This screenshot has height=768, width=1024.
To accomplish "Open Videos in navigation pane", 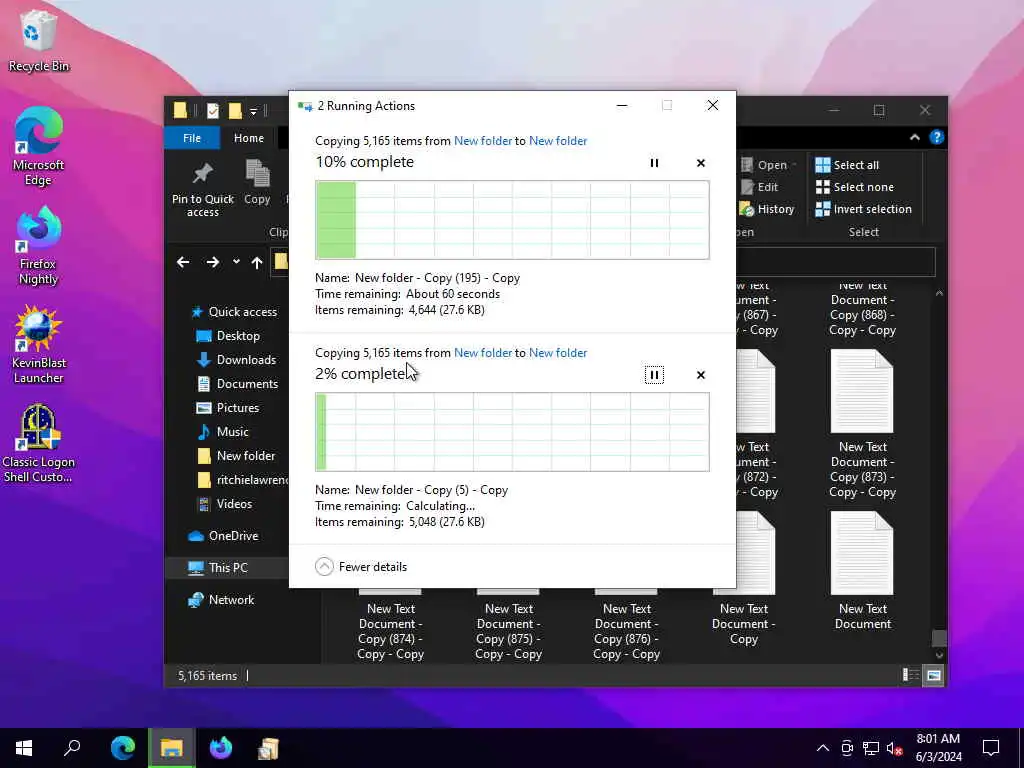I will pyautogui.click(x=225, y=504).
